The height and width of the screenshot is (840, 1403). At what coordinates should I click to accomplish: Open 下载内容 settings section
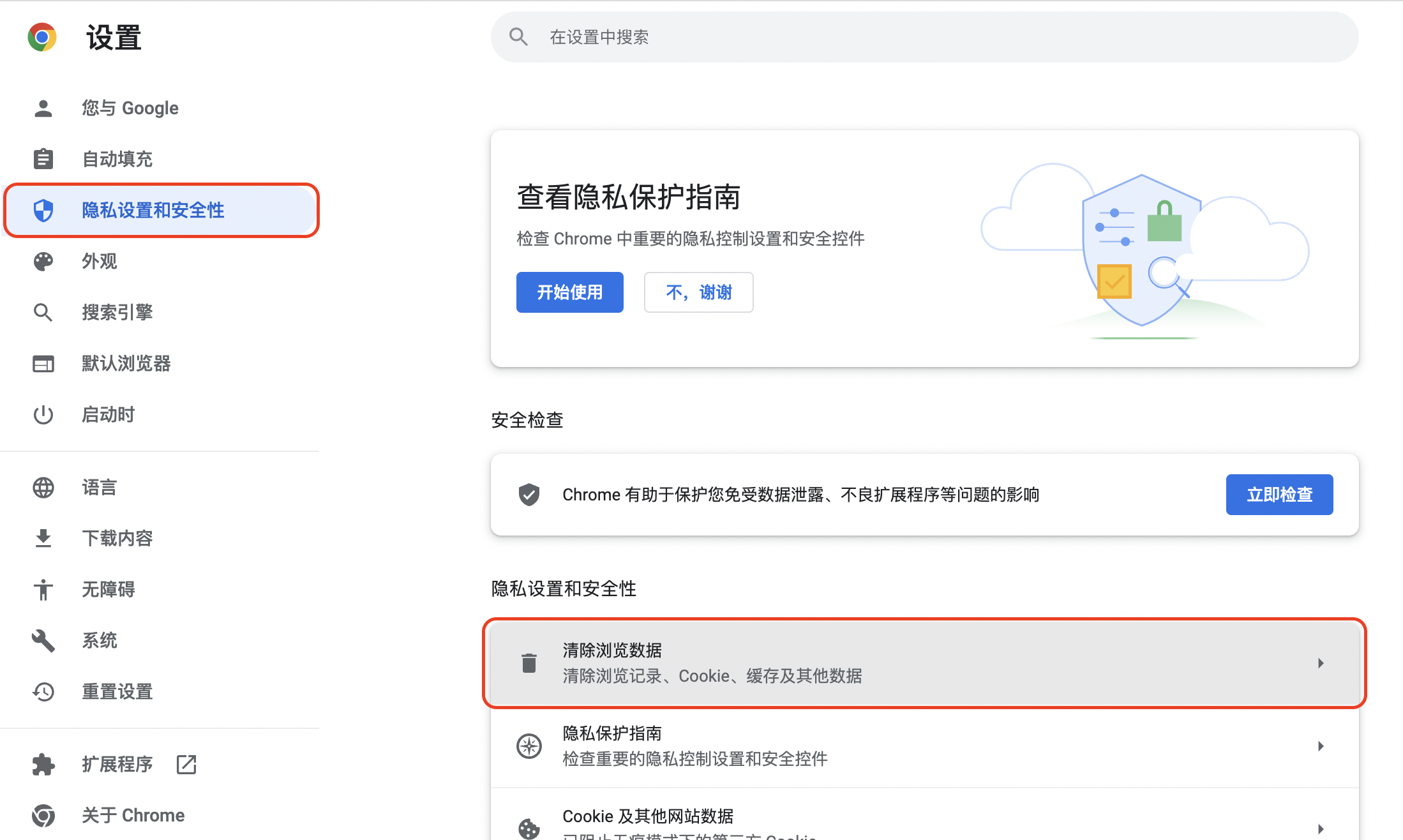click(x=117, y=538)
